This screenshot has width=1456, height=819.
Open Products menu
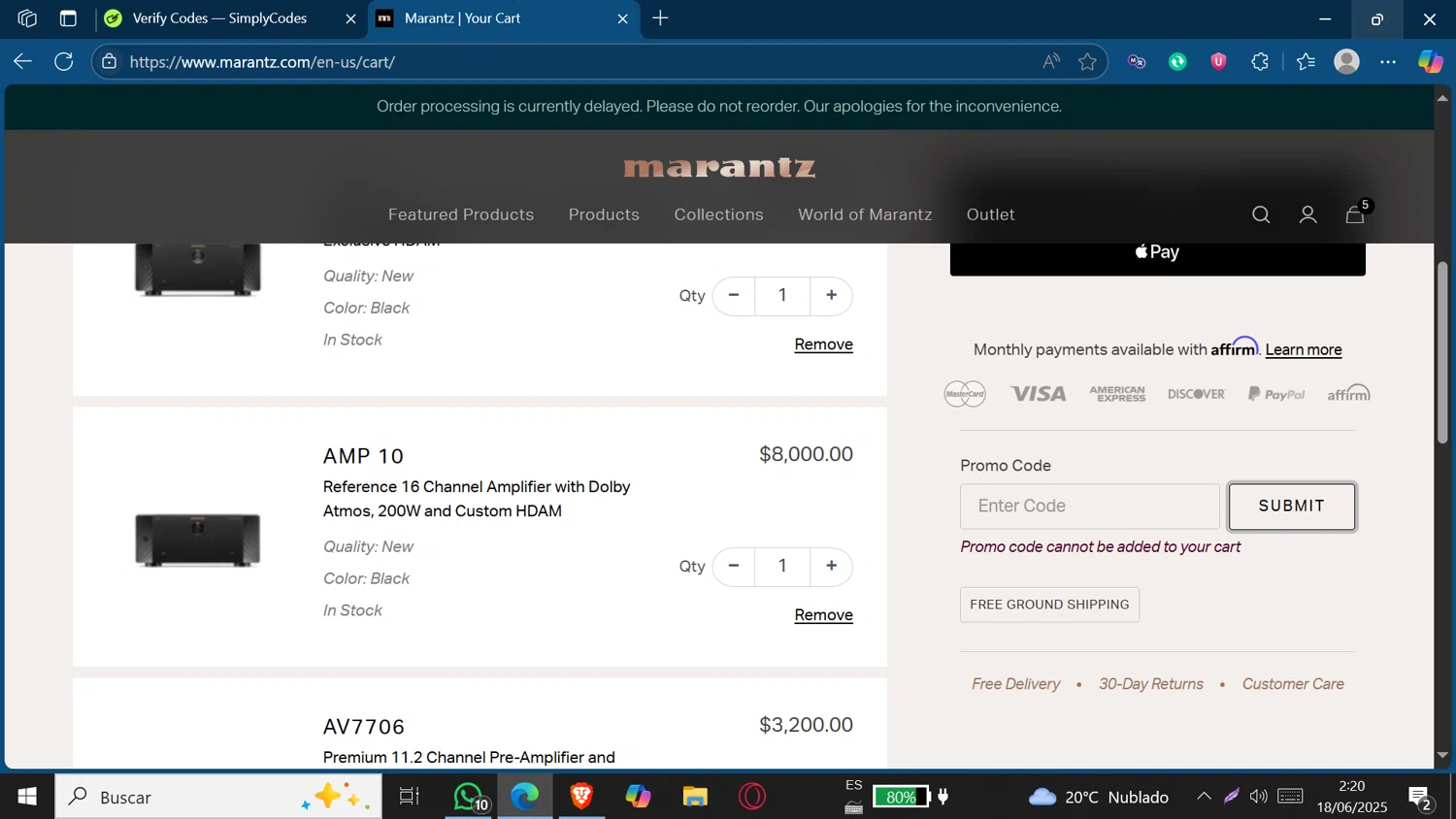pyautogui.click(x=604, y=214)
